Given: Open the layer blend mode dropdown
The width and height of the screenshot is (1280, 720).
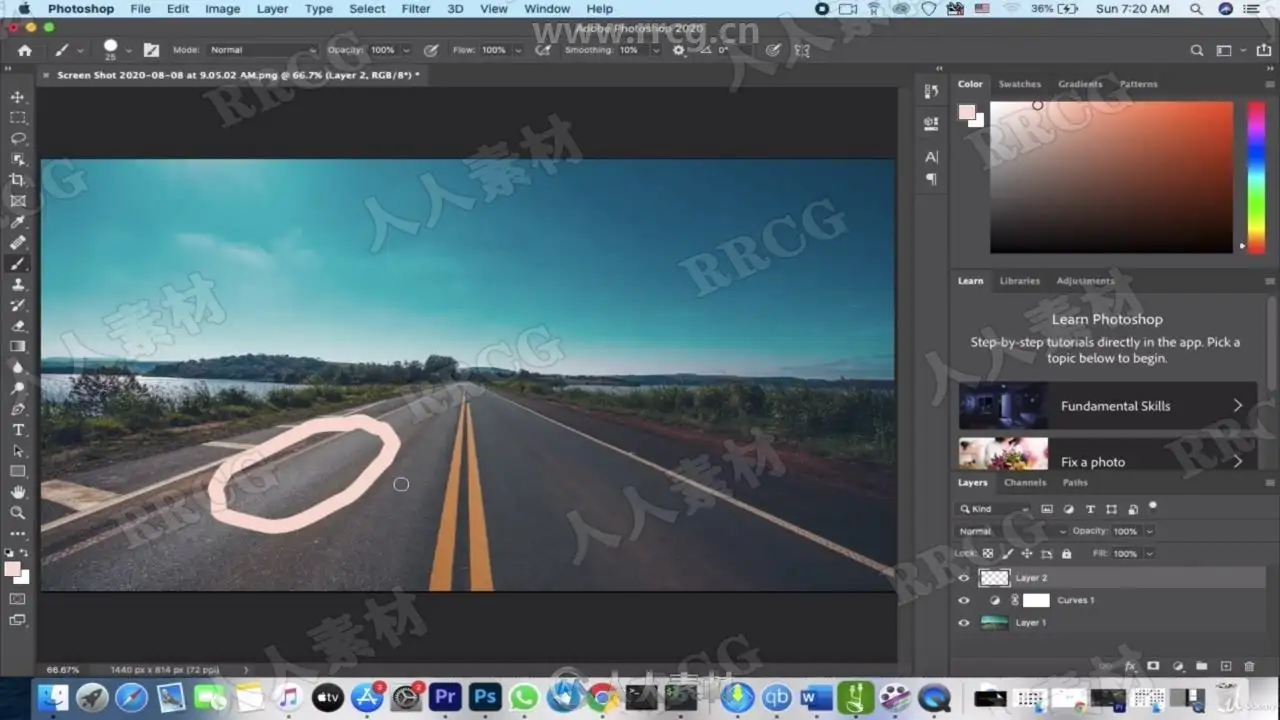Looking at the screenshot, I should click(1010, 531).
